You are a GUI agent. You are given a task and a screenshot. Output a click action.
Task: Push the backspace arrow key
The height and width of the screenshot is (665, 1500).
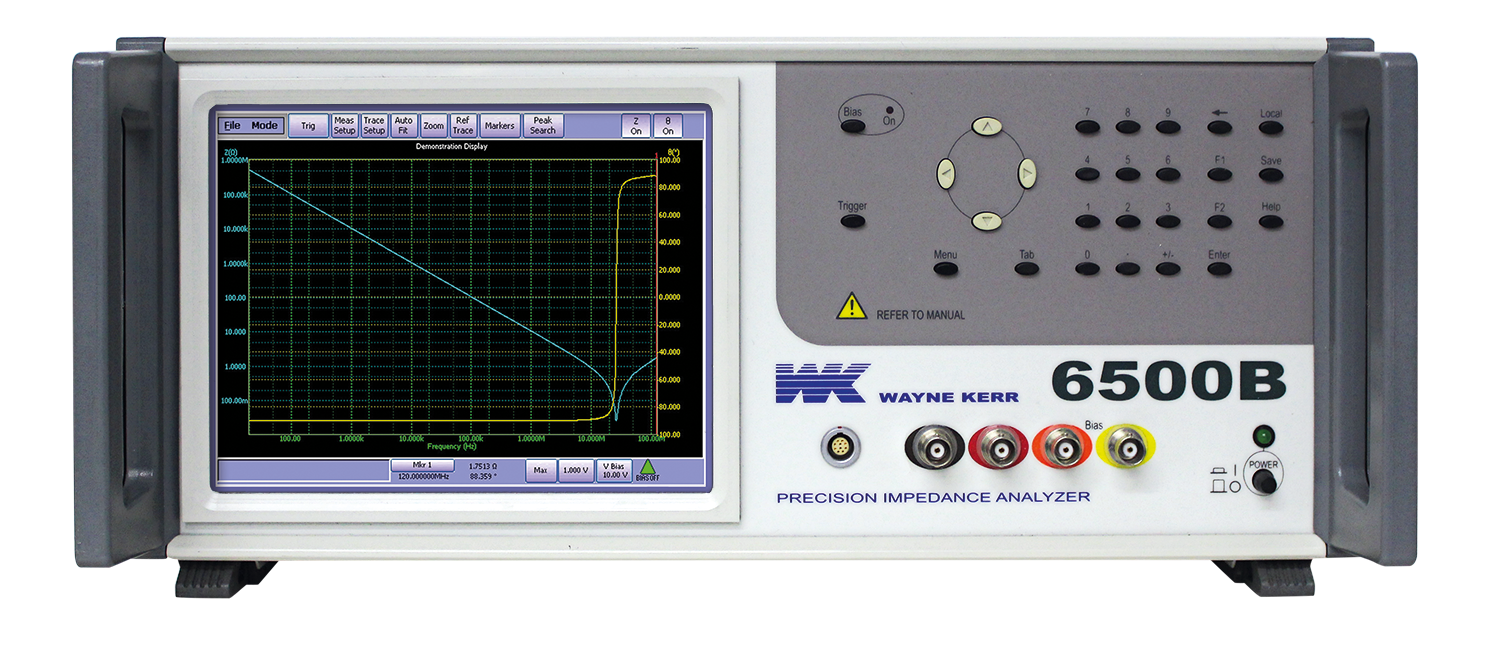point(1219,127)
